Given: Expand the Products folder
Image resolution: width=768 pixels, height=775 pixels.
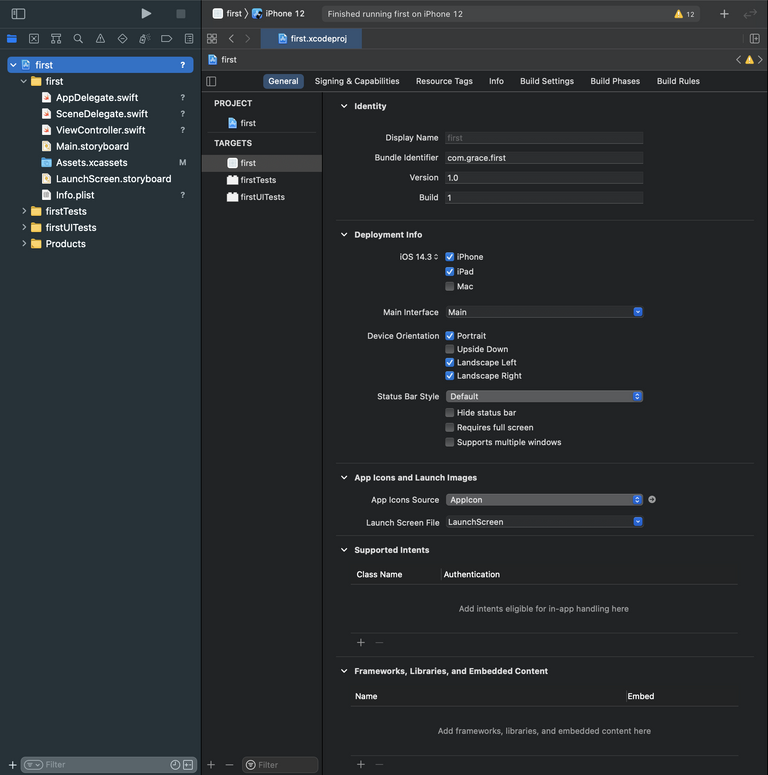Looking at the screenshot, I should 24,244.
